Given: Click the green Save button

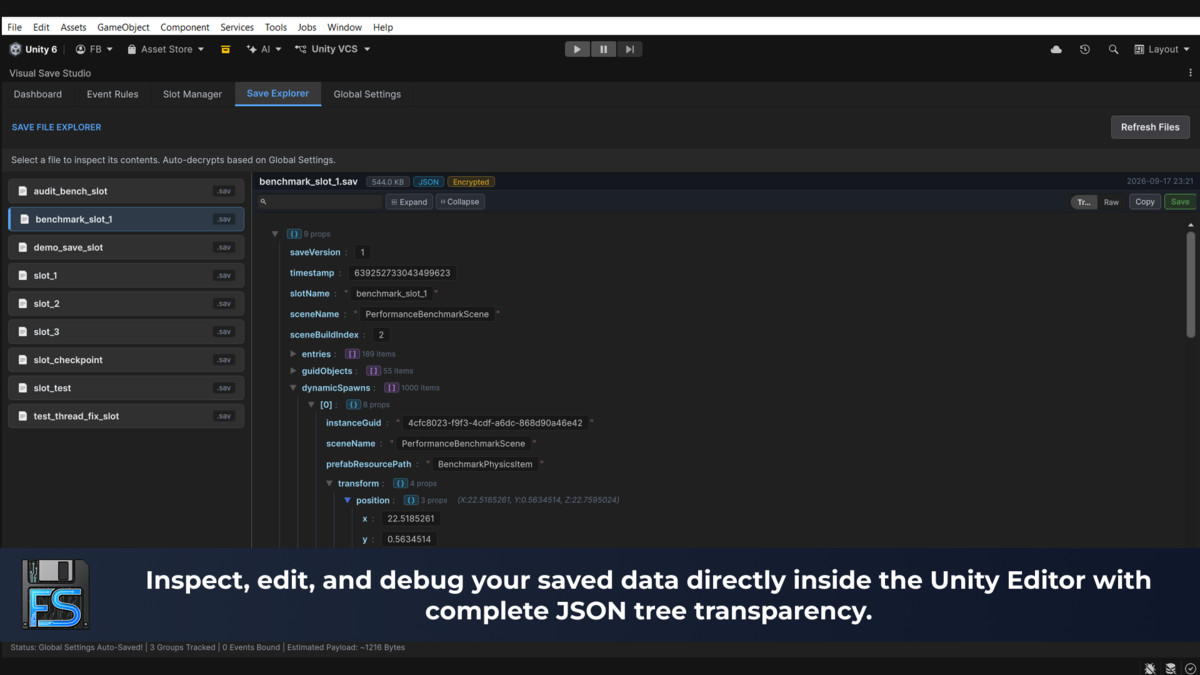Looking at the screenshot, I should pos(1180,202).
